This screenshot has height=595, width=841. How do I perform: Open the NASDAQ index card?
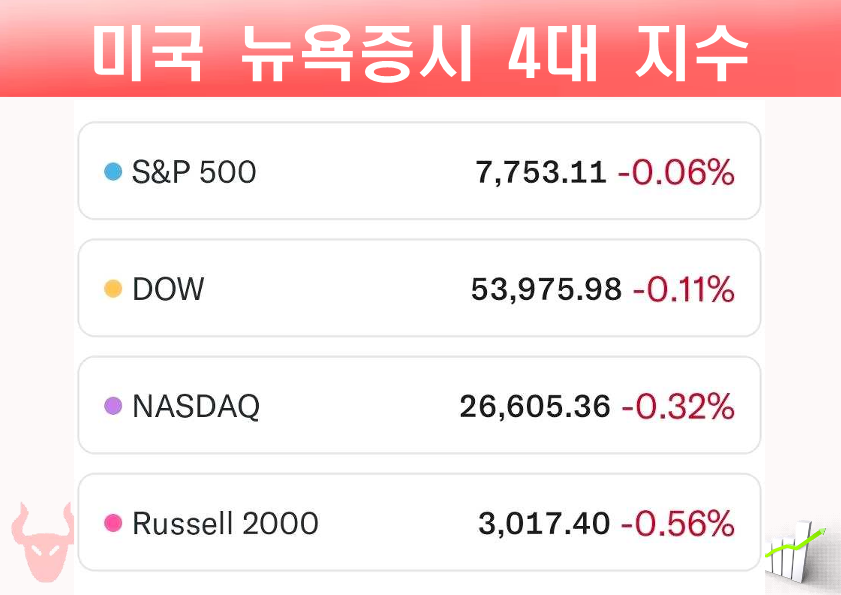[419, 405]
